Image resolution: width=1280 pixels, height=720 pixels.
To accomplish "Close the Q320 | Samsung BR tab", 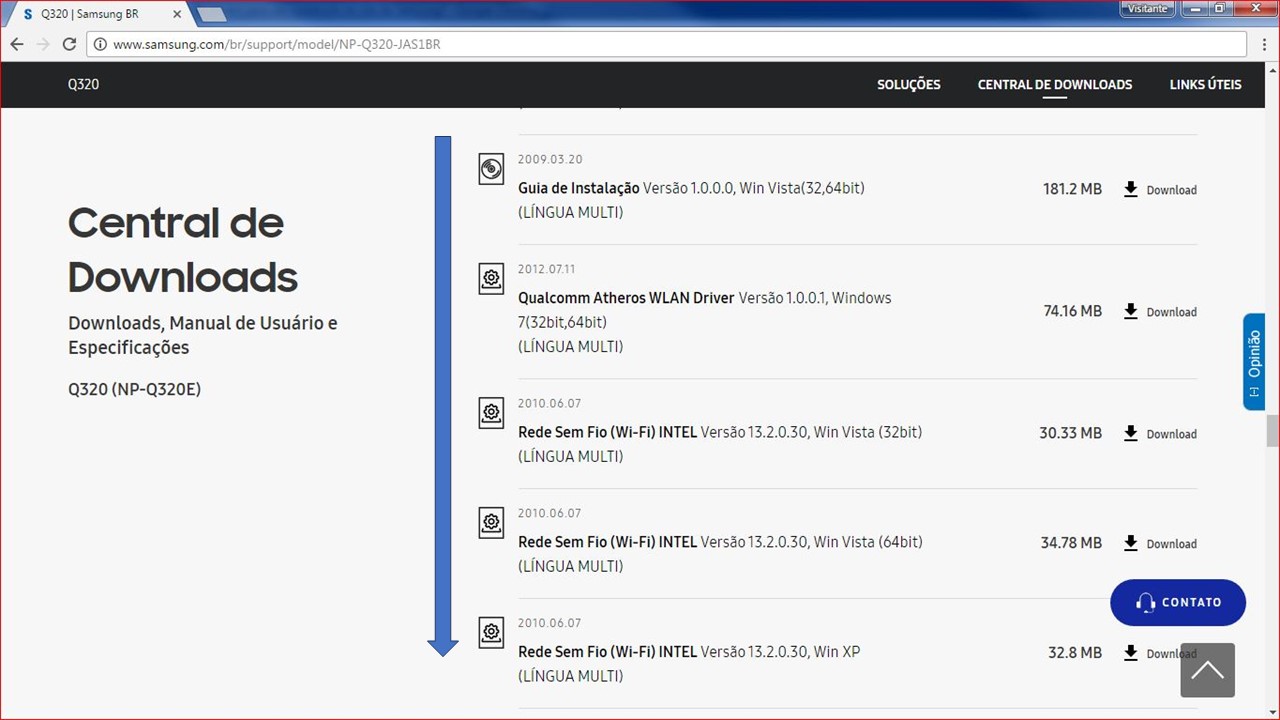I will pos(177,14).
